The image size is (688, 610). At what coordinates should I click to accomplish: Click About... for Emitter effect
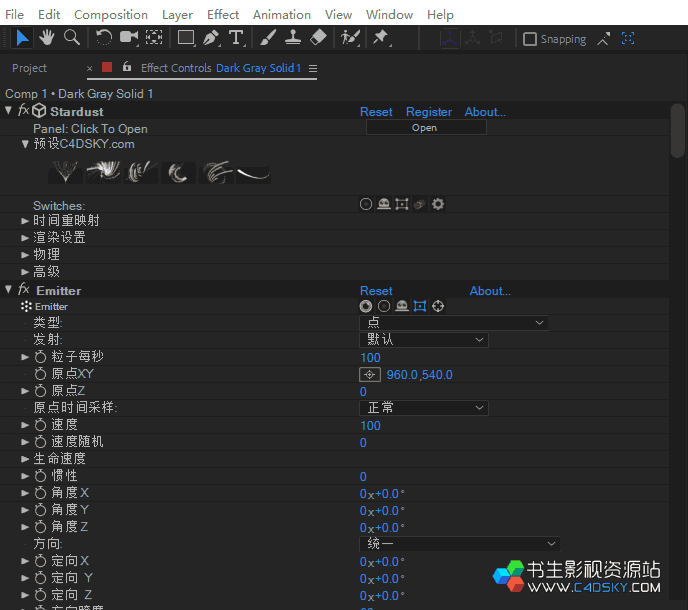pos(490,291)
